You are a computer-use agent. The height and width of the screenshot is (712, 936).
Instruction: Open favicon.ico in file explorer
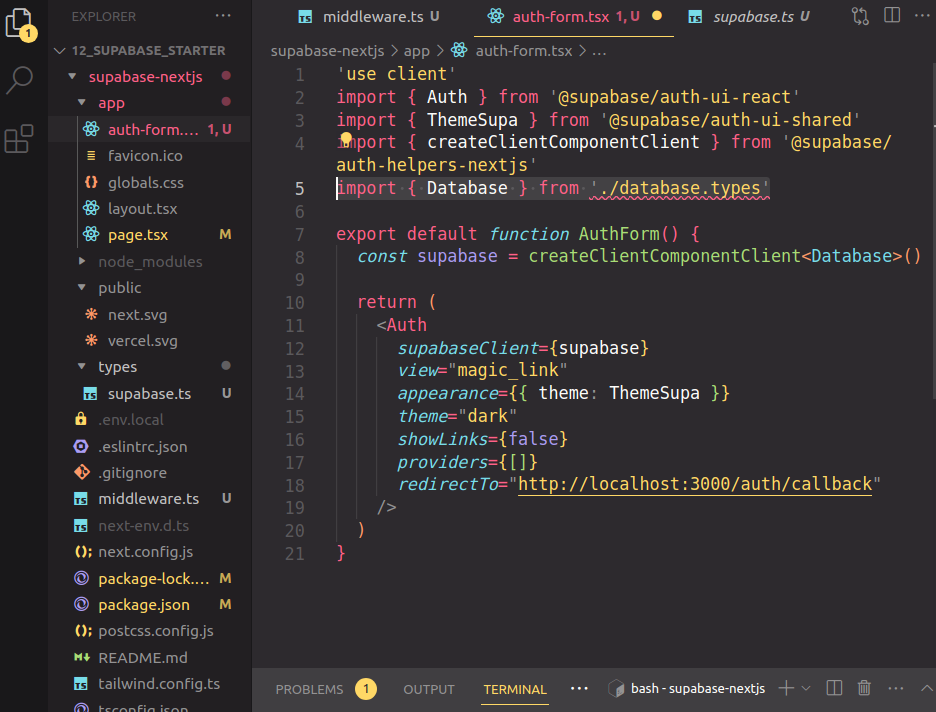[149, 156]
